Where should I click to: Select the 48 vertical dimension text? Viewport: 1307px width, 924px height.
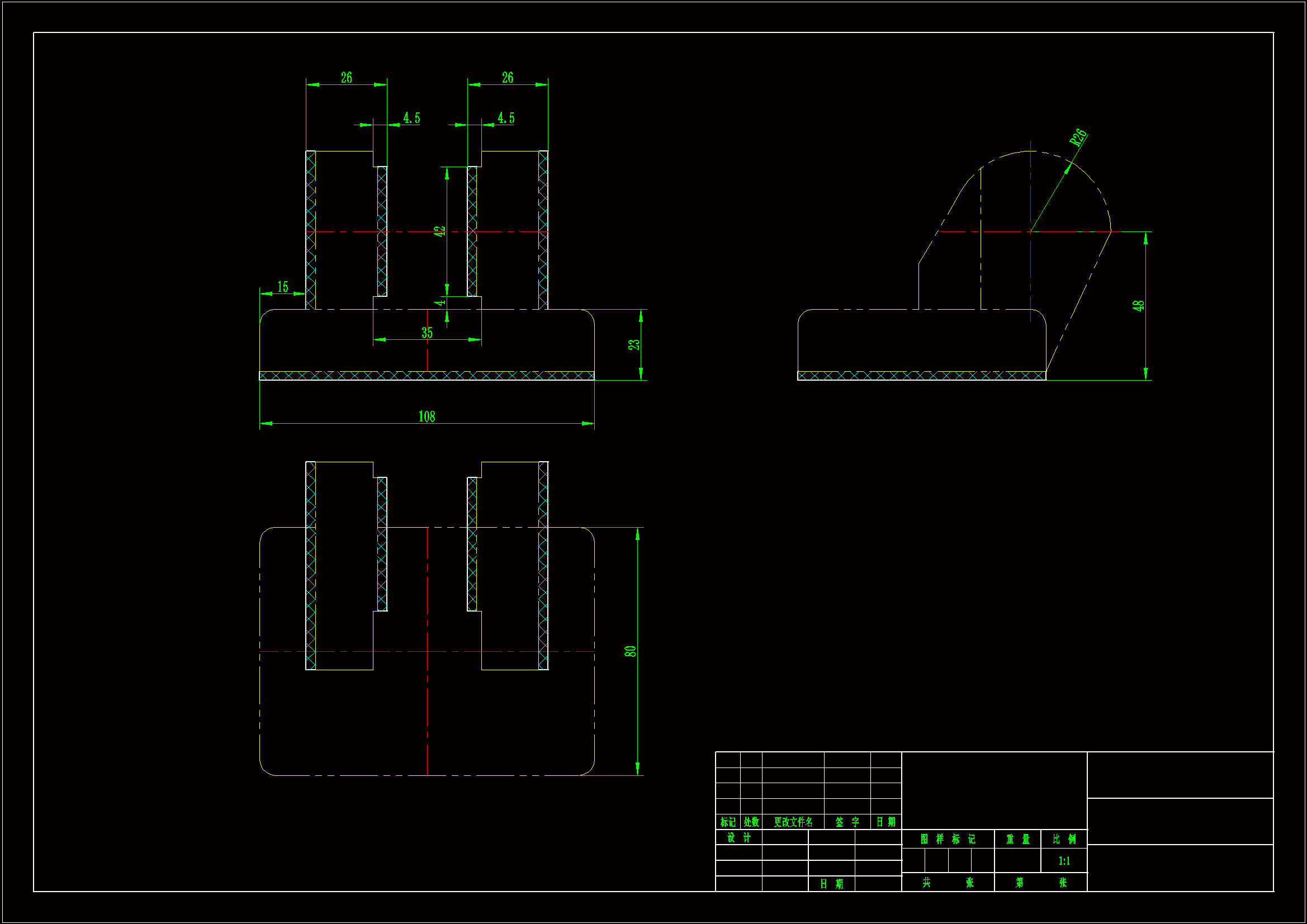coord(1138,306)
